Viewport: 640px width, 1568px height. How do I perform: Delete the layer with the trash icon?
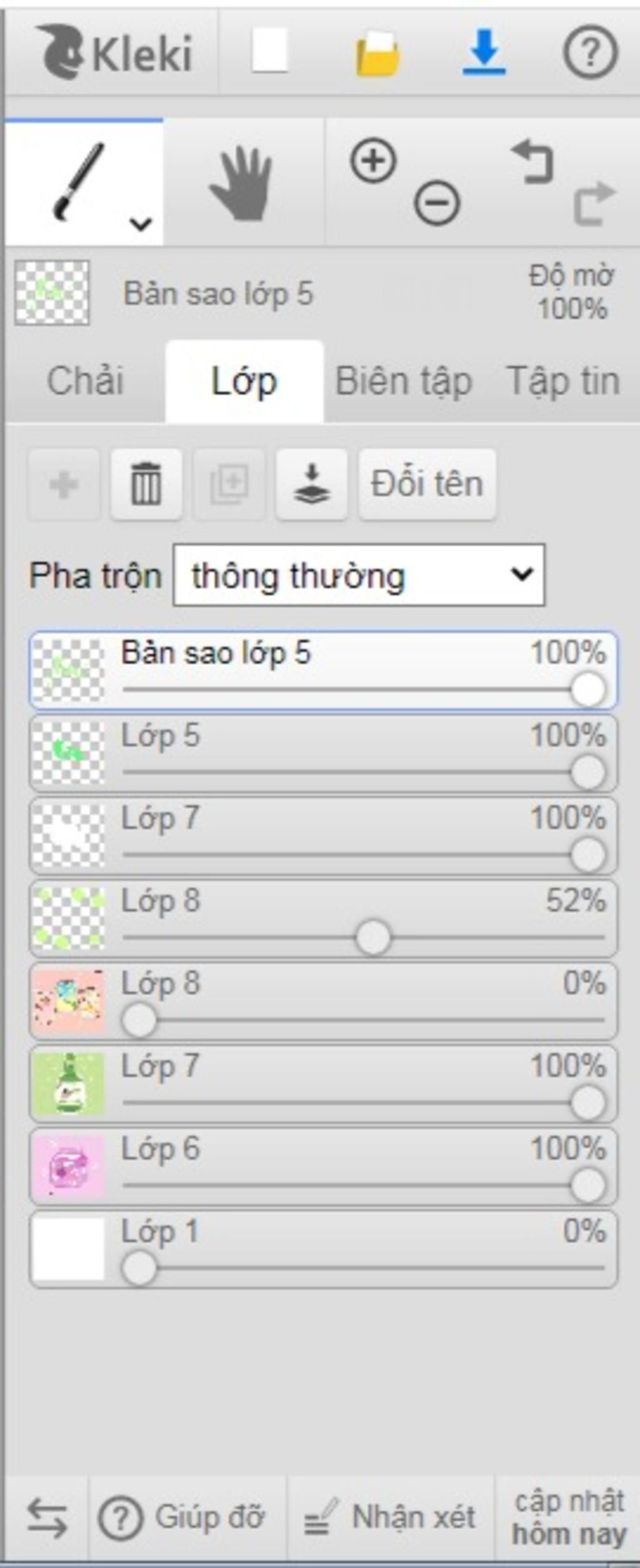(x=146, y=484)
